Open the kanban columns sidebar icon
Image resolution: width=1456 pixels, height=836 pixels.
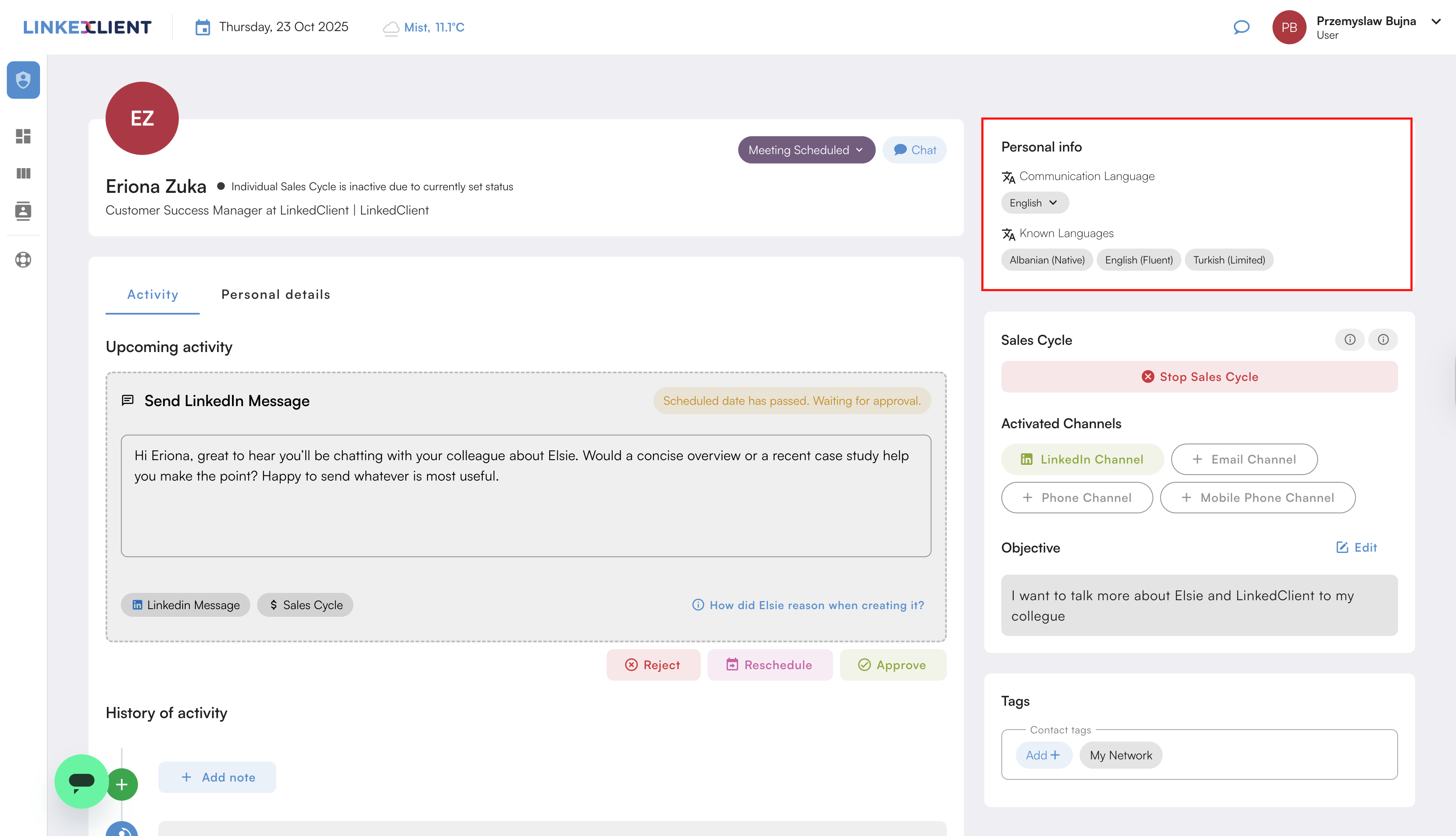(x=23, y=173)
